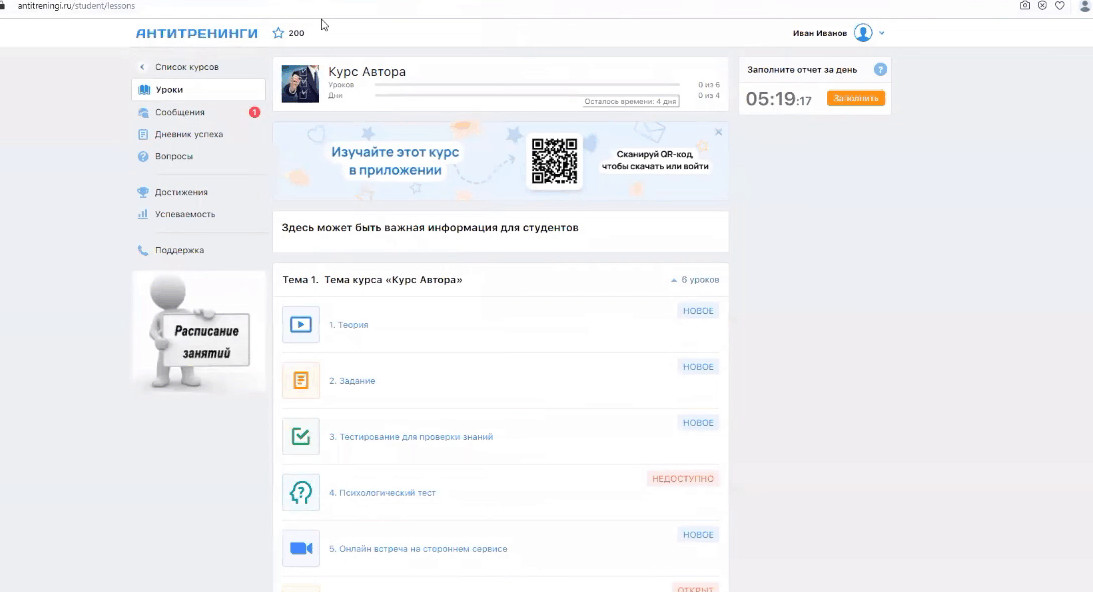
Task: Open the lesson link 1. Теория
Action: tap(349, 325)
